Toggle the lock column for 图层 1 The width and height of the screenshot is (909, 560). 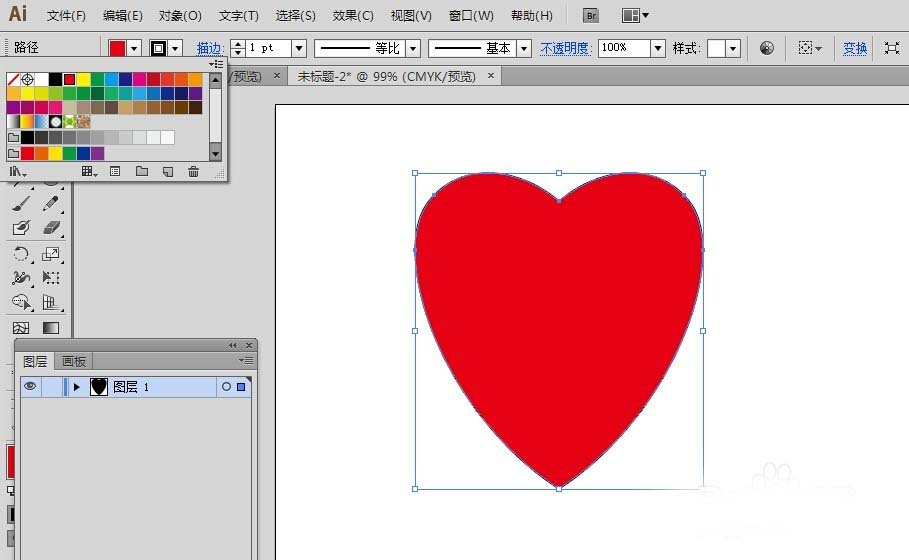[52, 387]
